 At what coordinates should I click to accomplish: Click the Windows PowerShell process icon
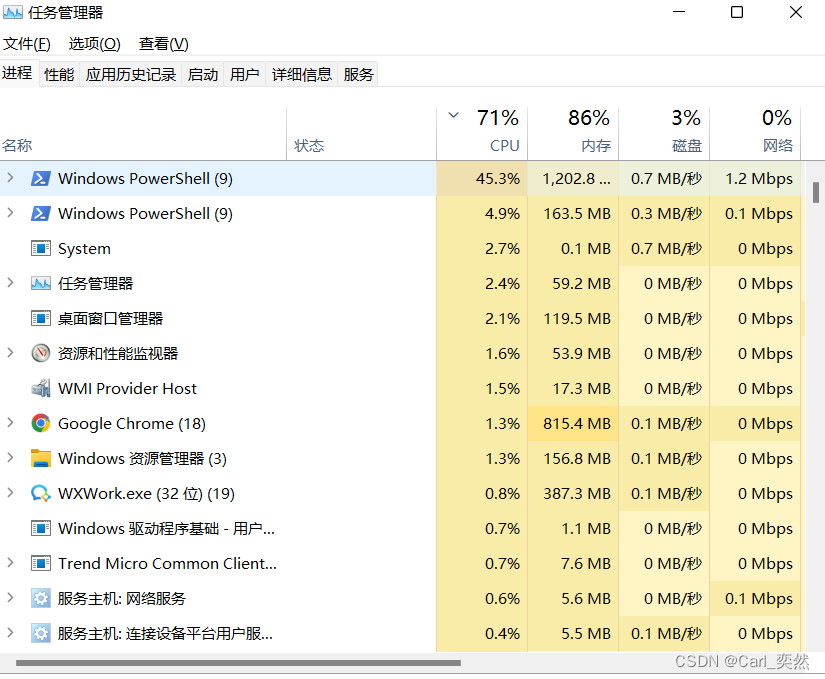click(40, 178)
